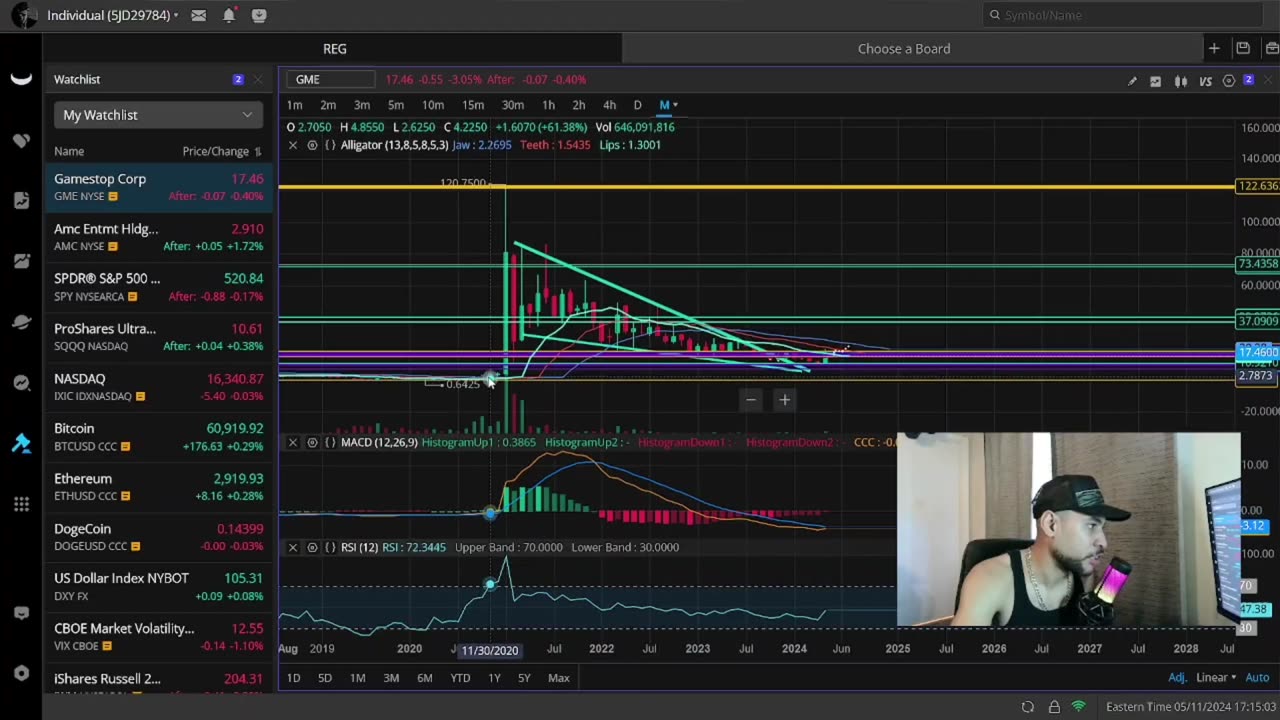Click the add board plus icon

(x=1213, y=48)
